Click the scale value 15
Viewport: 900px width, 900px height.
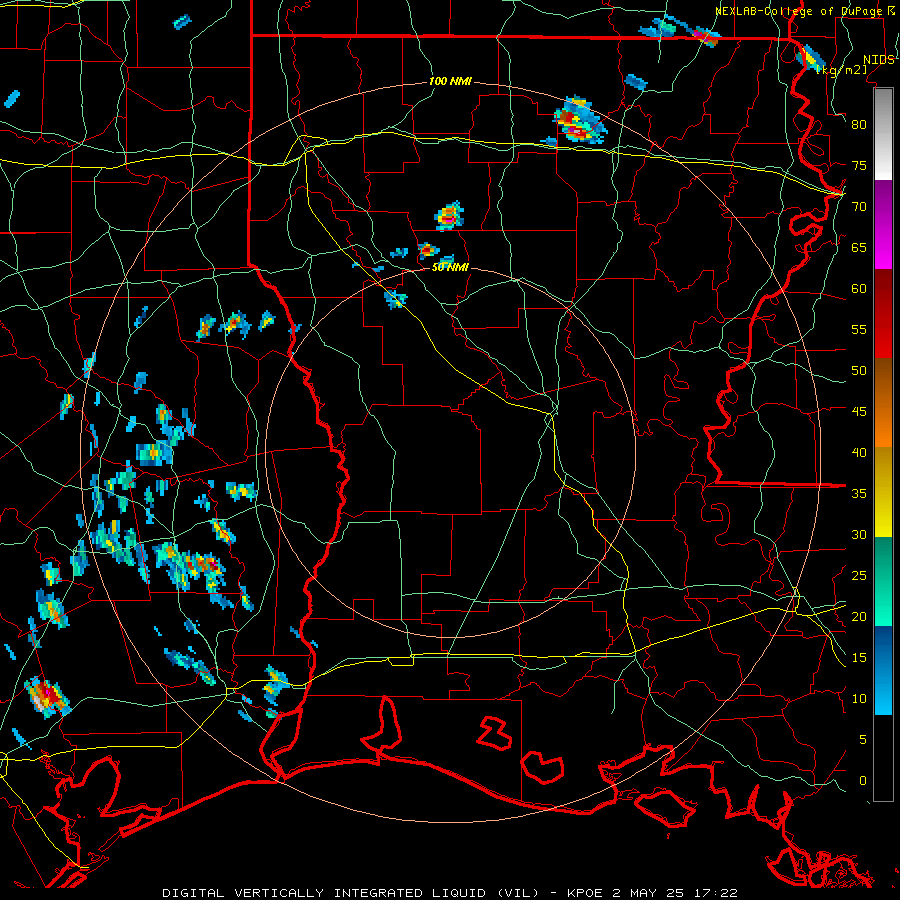pyautogui.click(x=859, y=657)
